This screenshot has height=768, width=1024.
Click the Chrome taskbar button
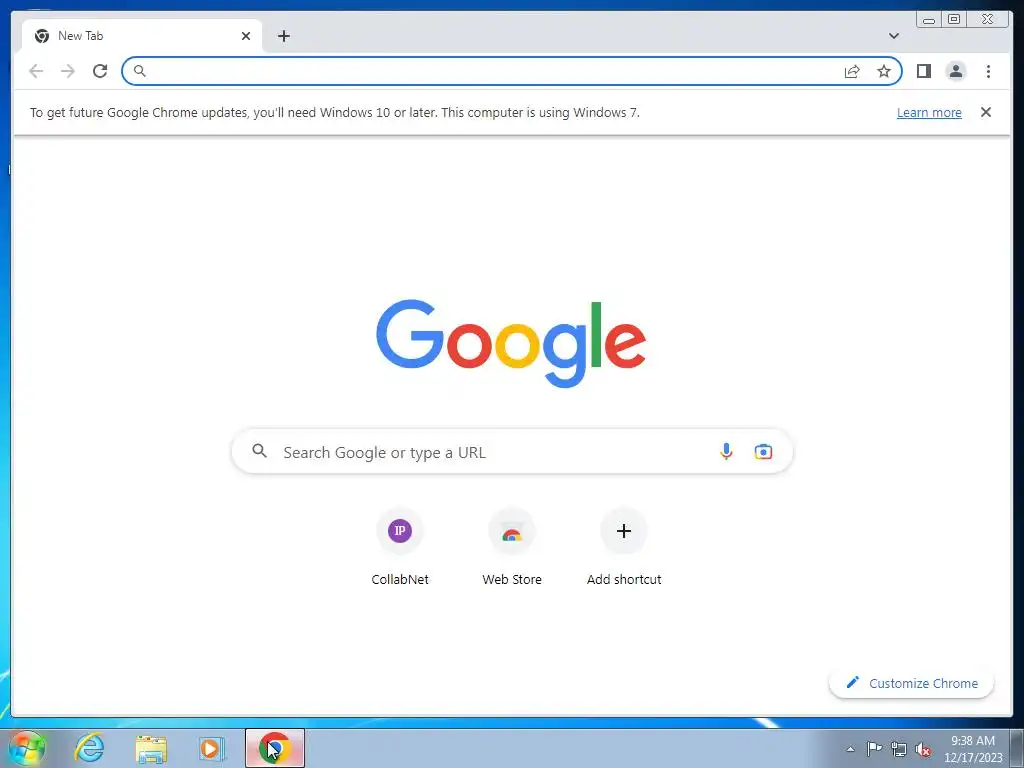click(275, 748)
